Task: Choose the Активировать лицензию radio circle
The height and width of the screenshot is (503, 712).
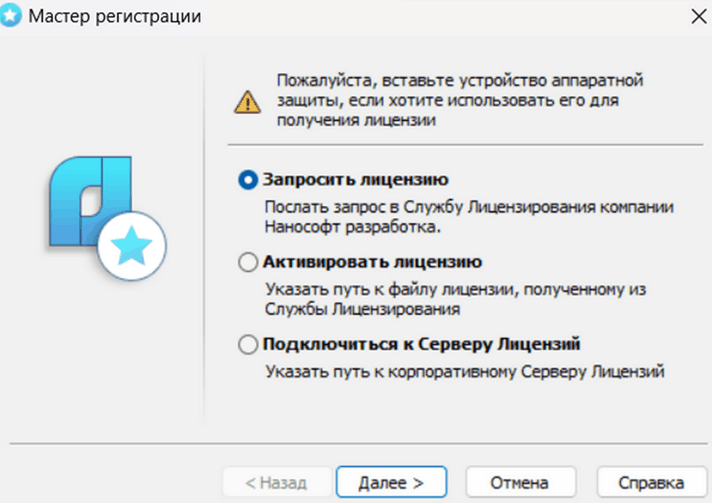Action: click(x=248, y=263)
